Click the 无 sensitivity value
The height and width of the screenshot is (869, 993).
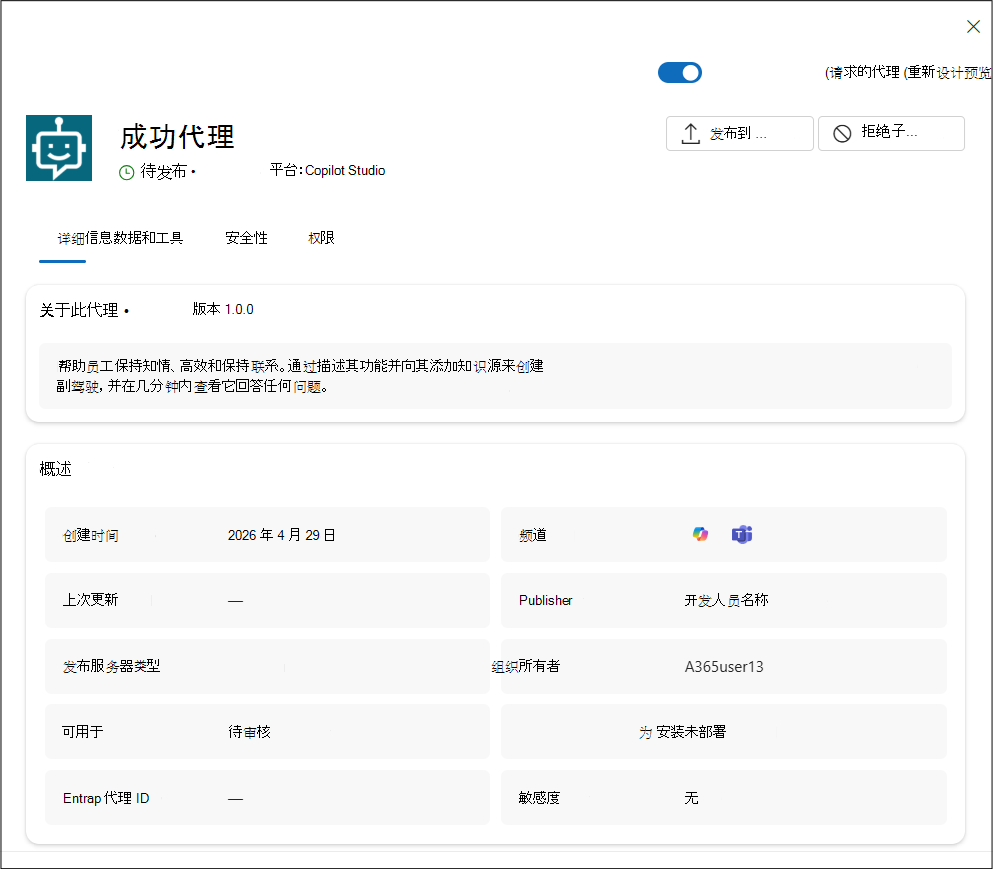[x=692, y=798]
